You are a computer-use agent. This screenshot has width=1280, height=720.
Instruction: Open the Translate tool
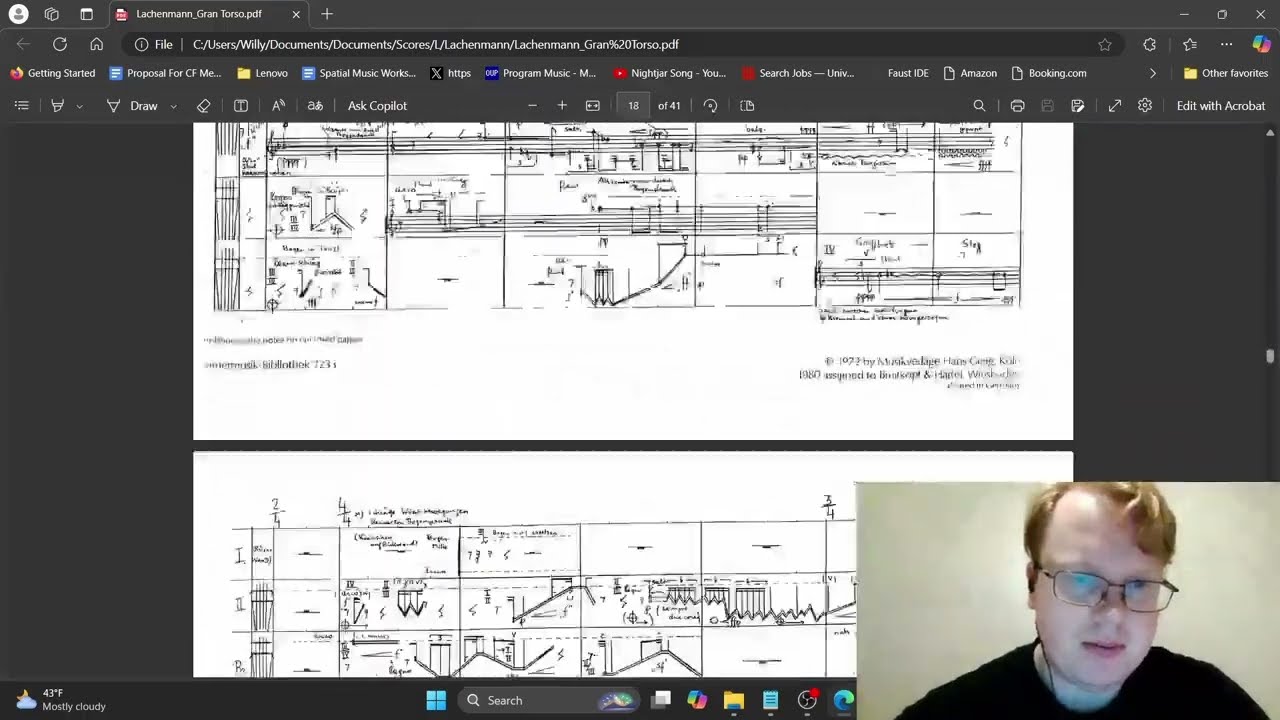[315, 105]
